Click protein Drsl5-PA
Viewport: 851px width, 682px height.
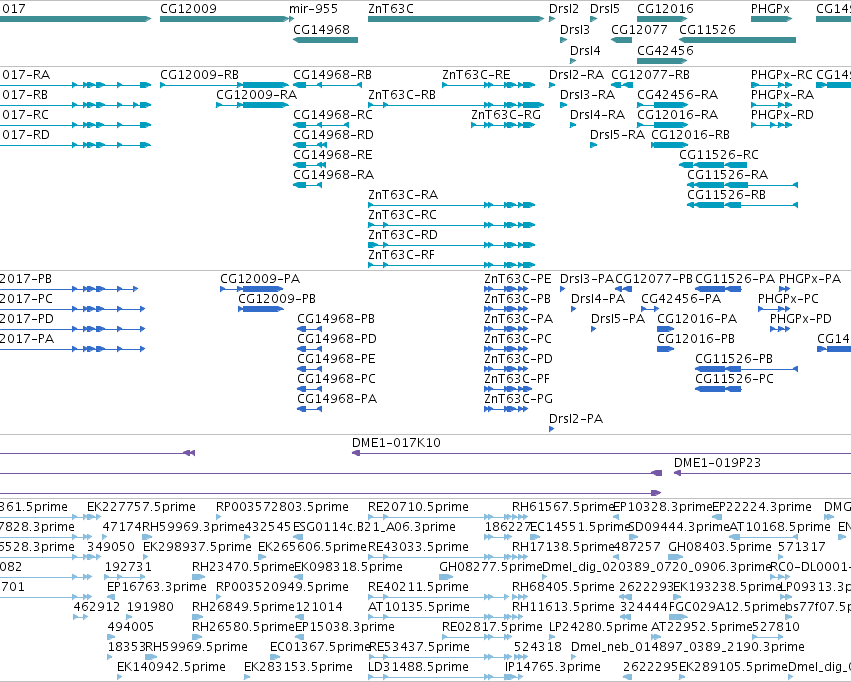618,320
